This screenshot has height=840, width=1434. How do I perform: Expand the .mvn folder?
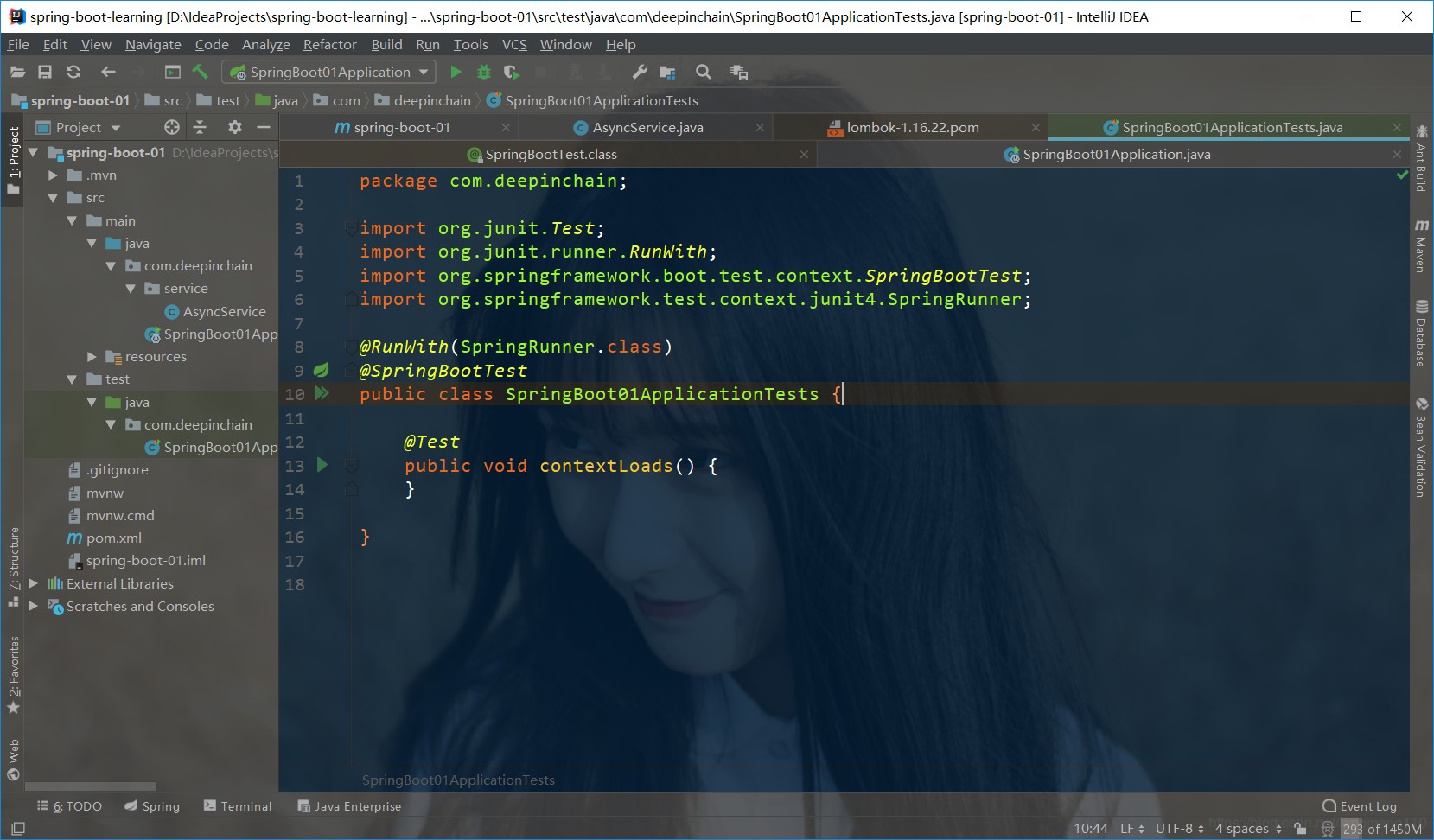point(53,175)
